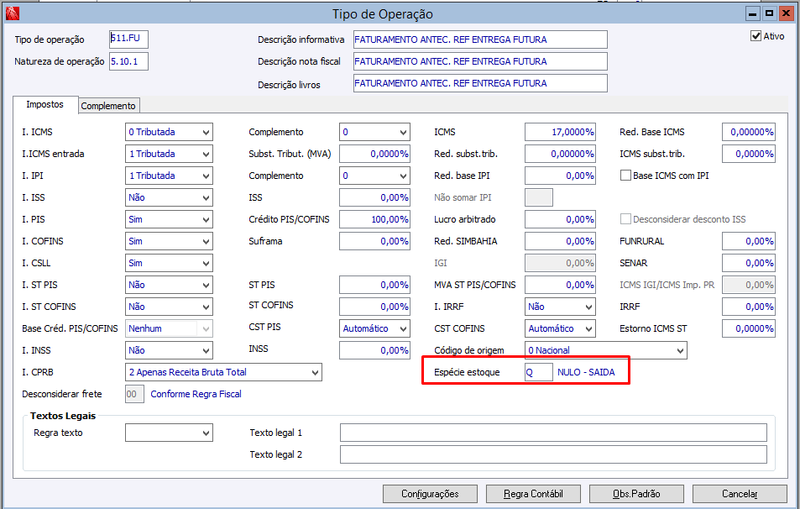Click the FUNRURAL field
800x509 pixels.
[x=748, y=242]
